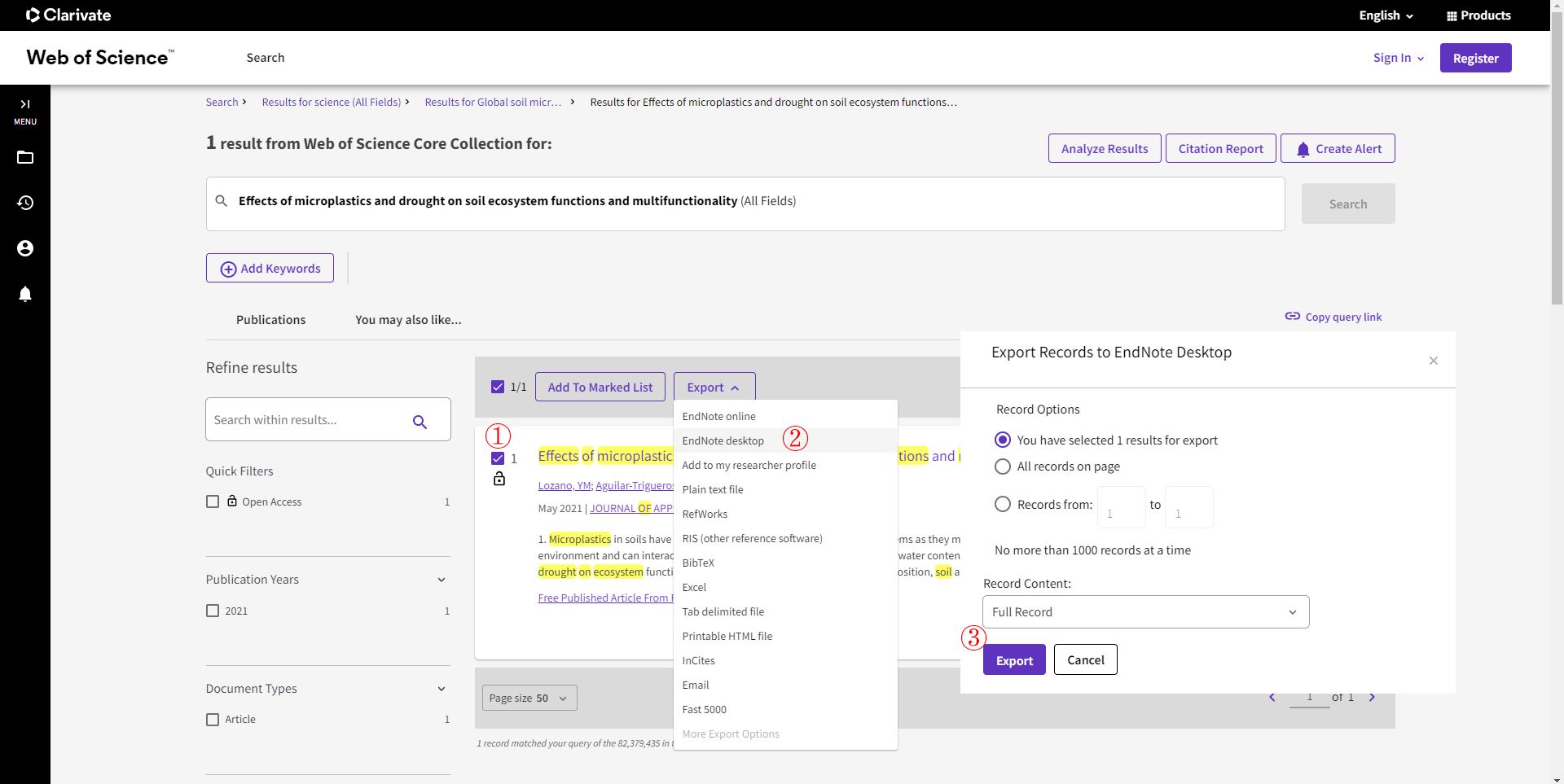
Task: Expand the sidebar MENU arrow
Action: point(25,104)
